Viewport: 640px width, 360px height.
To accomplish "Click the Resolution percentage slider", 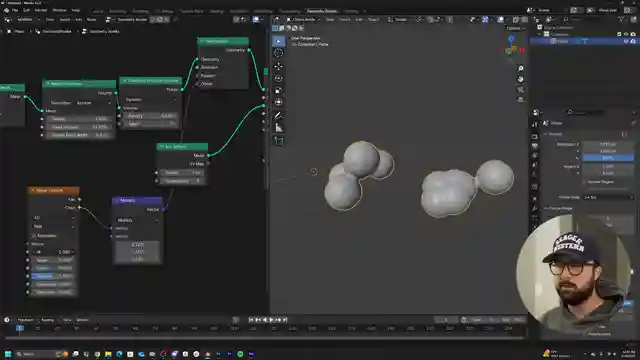I will (608, 158).
